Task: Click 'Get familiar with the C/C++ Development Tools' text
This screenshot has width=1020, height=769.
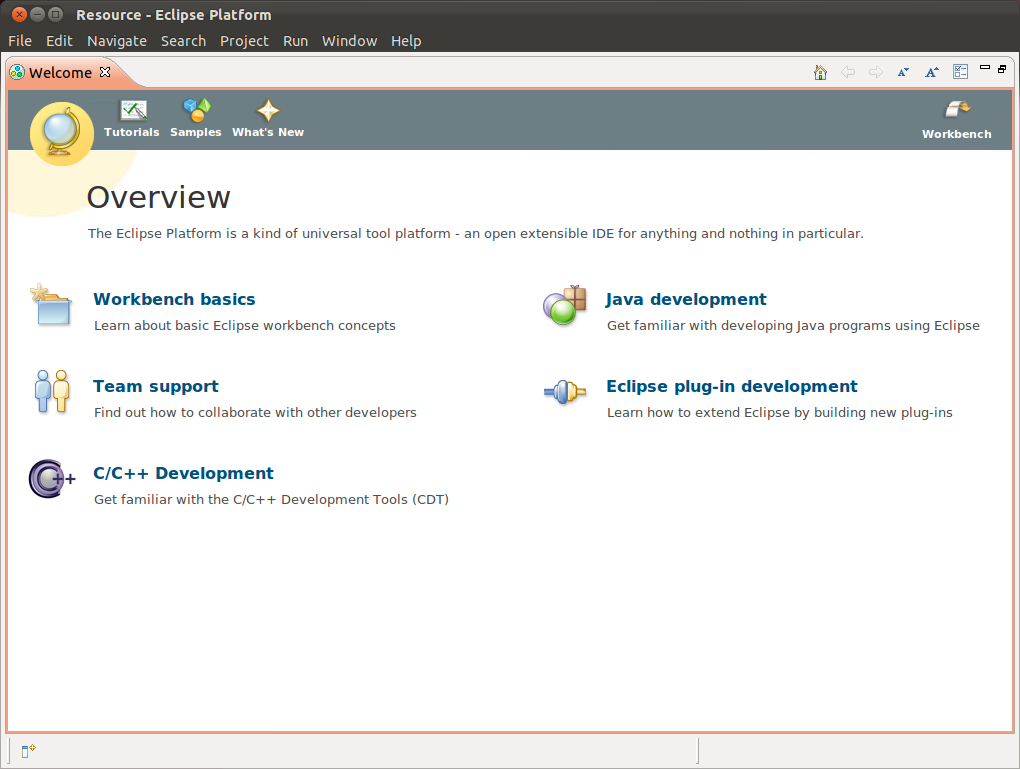Action: (x=271, y=500)
